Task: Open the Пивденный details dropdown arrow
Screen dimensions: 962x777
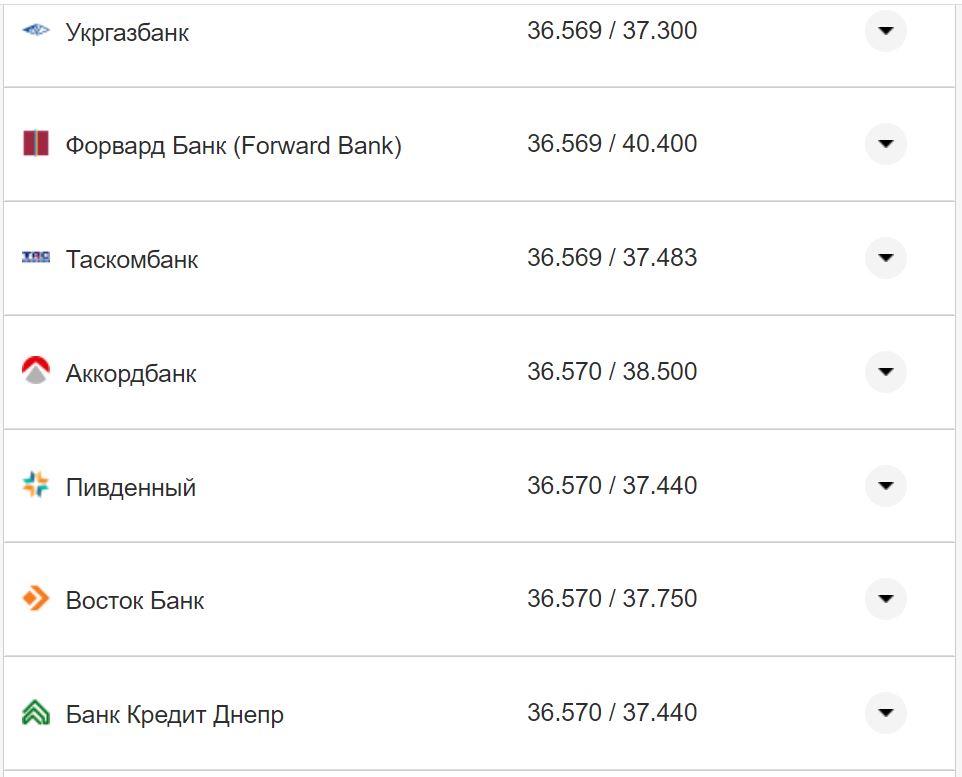Action: (x=885, y=486)
